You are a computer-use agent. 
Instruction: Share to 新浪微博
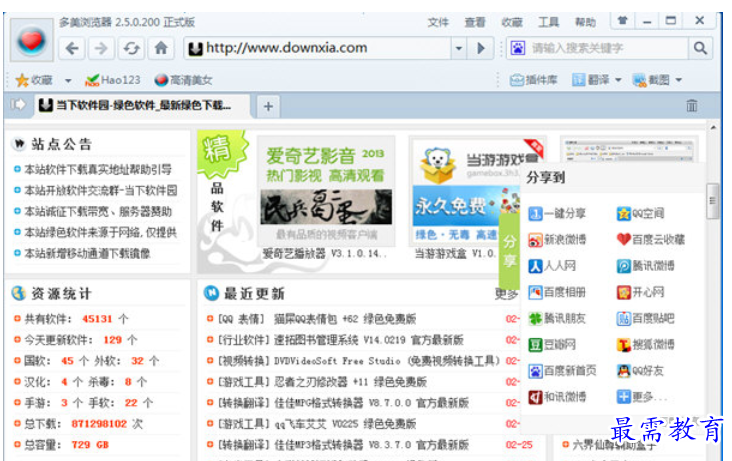(557, 240)
